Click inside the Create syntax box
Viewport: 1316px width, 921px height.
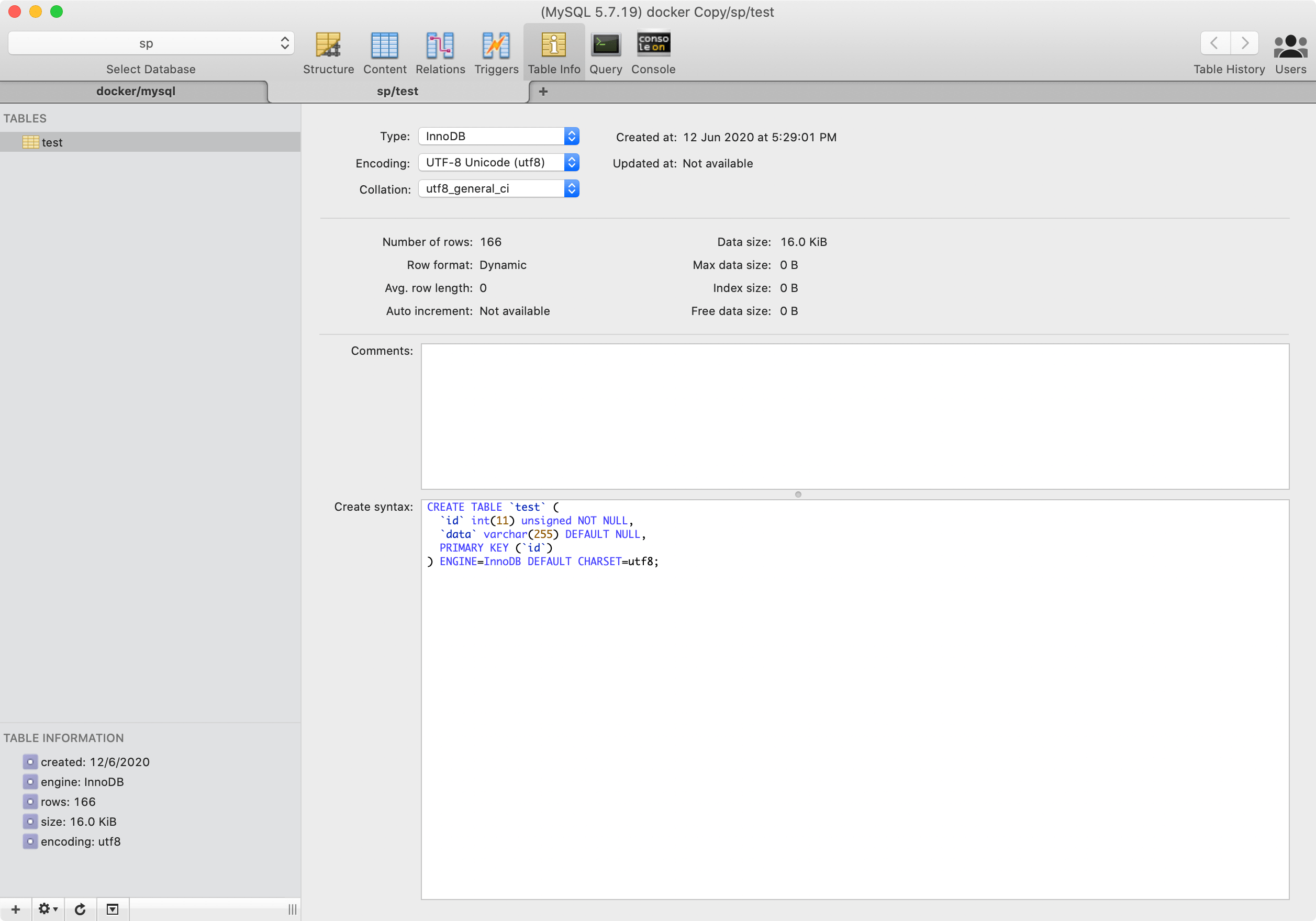coord(855,699)
